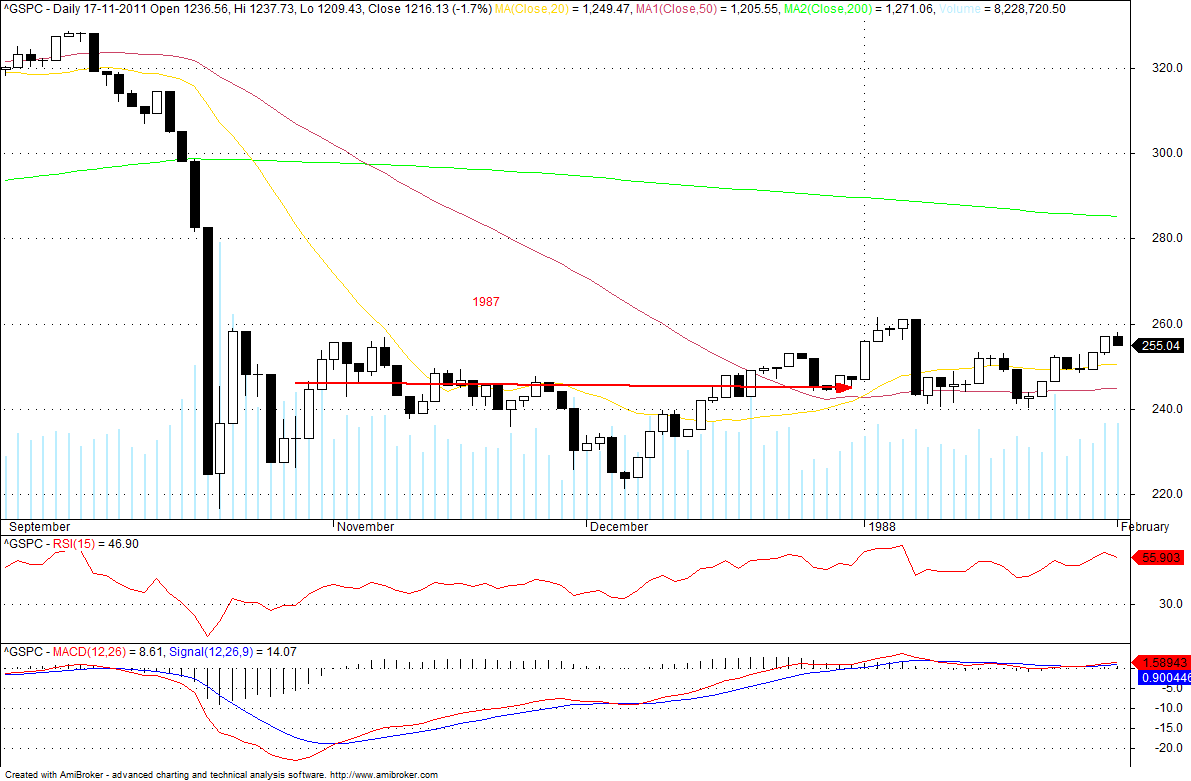The image size is (1191, 781).
Task: Select the Signal(12,26,9) = 14.07 label
Action: click(232, 652)
